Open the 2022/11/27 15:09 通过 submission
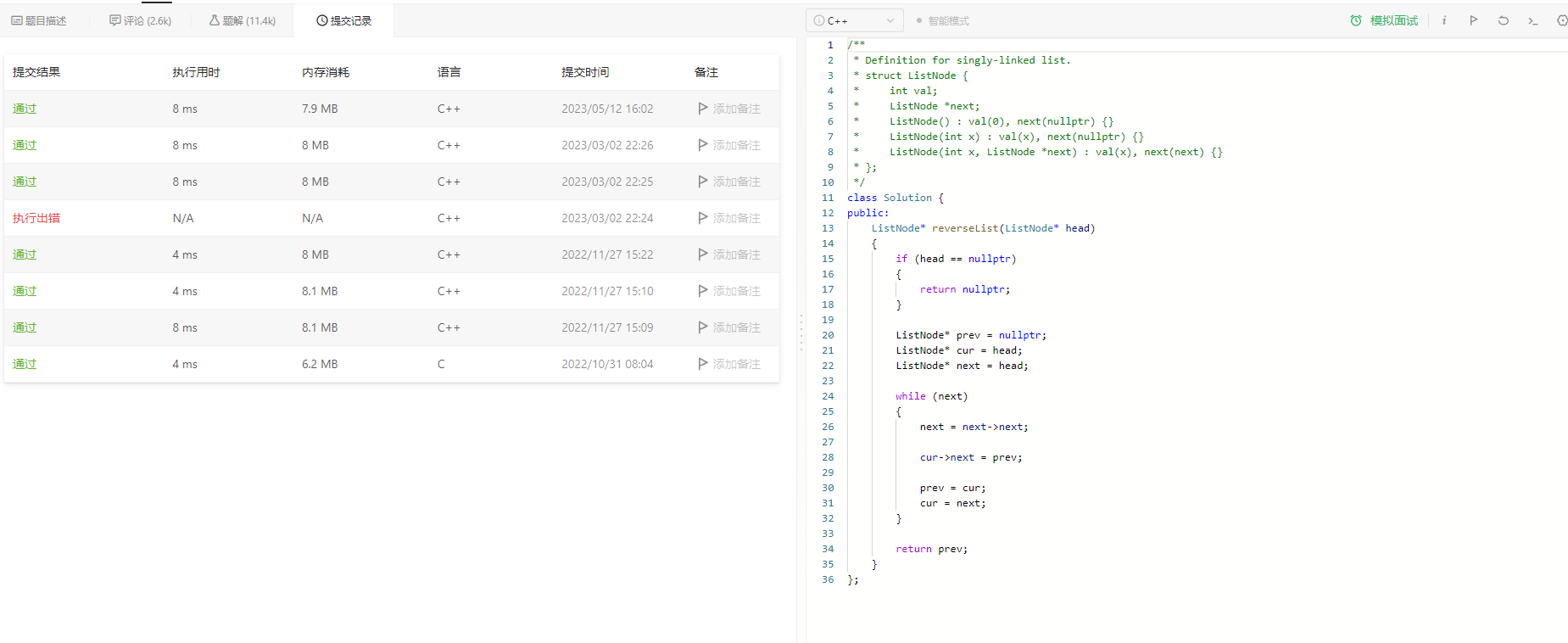This screenshot has height=643, width=1568. [x=25, y=327]
